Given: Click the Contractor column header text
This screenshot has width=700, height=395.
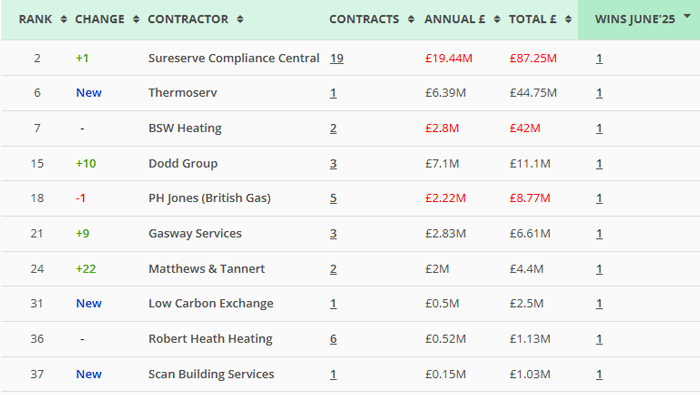Looking at the screenshot, I should pos(188,19).
